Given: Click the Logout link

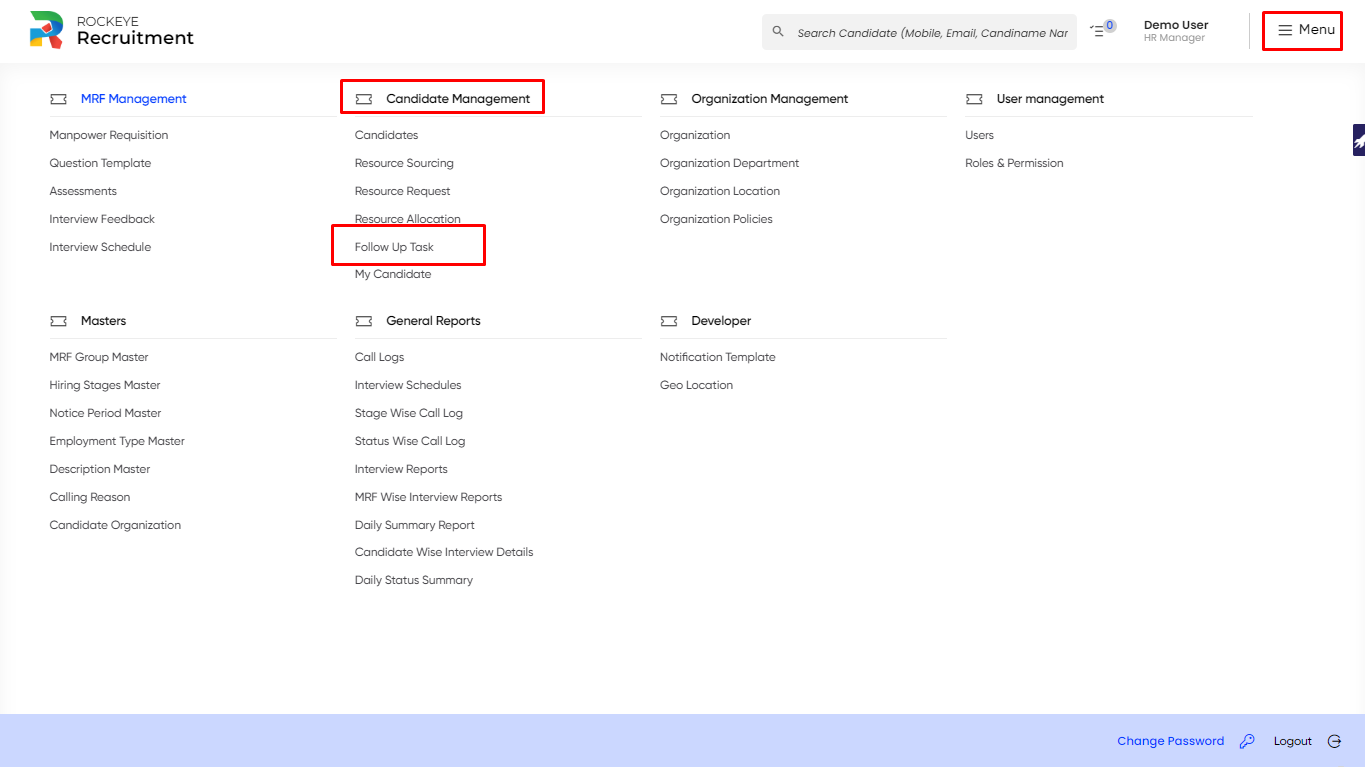Looking at the screenshot, I should point(1292,741).
